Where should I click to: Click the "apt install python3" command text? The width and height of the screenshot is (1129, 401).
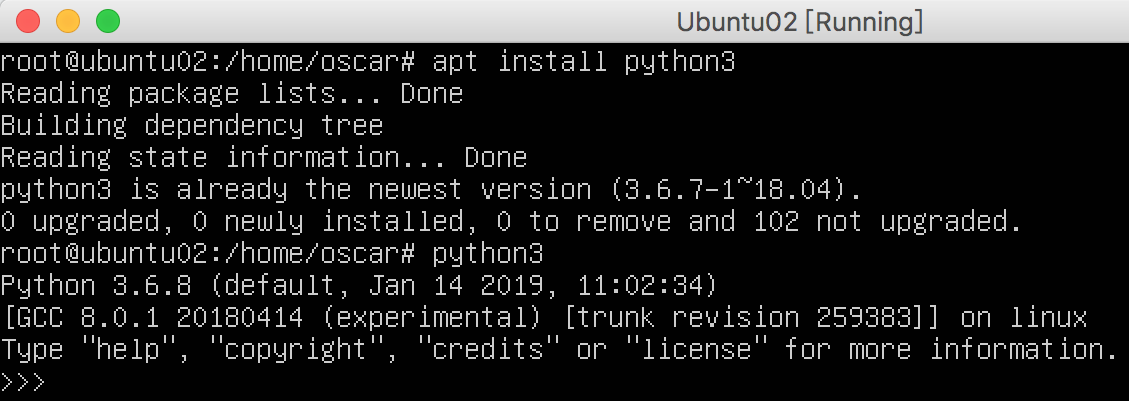pyautogui.click(x=584, y=62)
